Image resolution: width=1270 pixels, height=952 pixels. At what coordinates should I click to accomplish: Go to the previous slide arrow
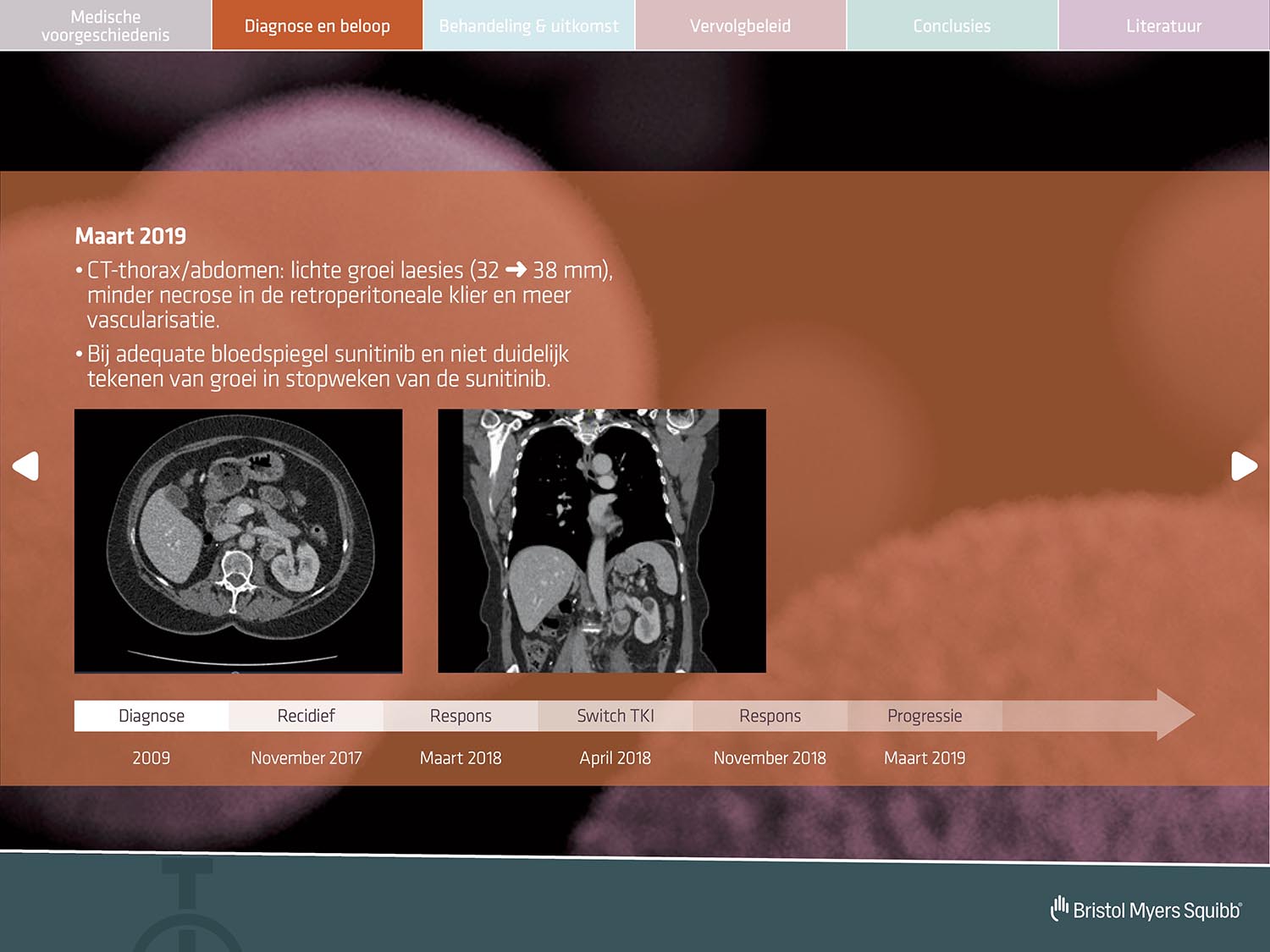(x=25, y=466)
